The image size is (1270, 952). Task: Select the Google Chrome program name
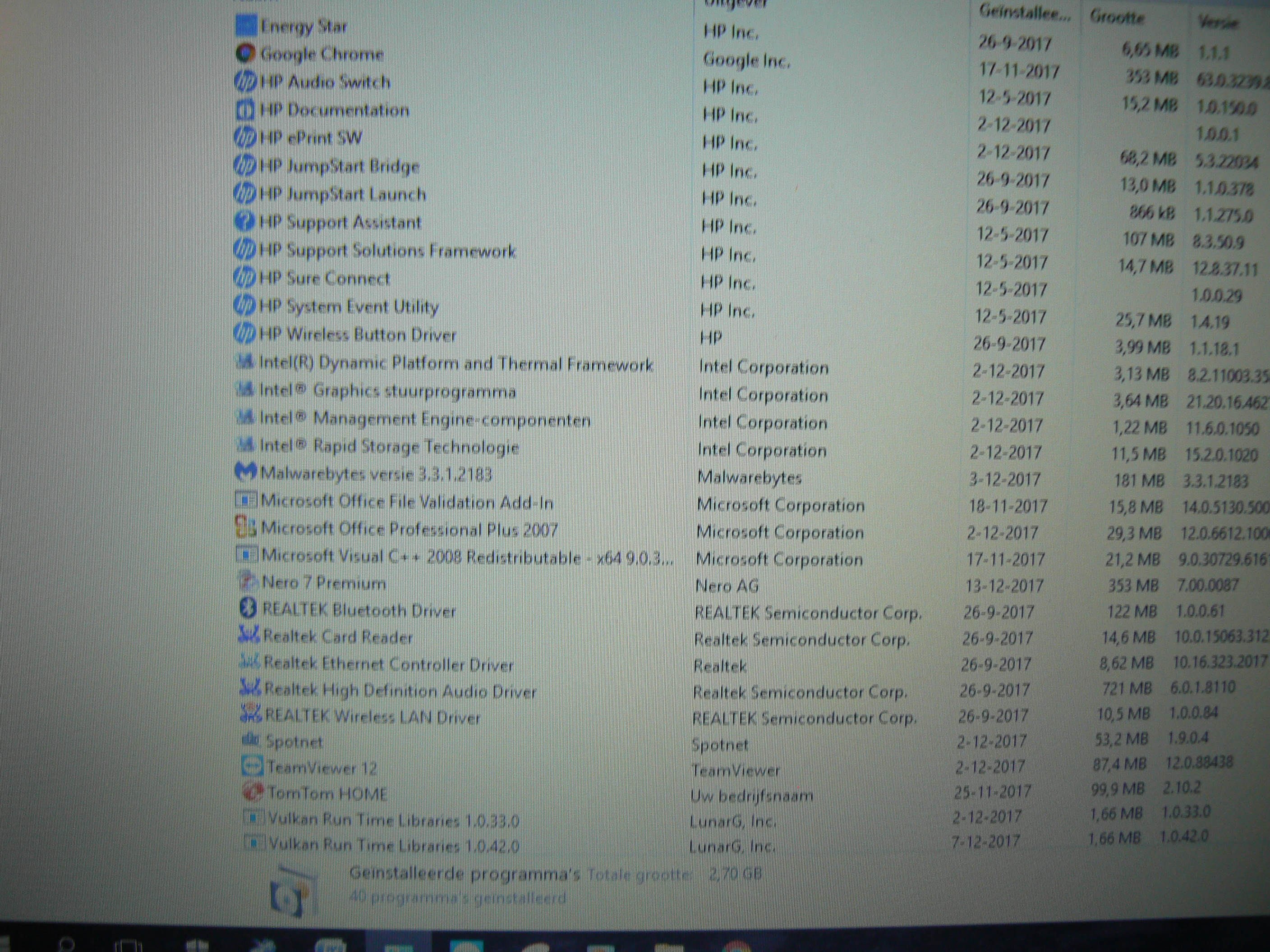pos(322,55)
